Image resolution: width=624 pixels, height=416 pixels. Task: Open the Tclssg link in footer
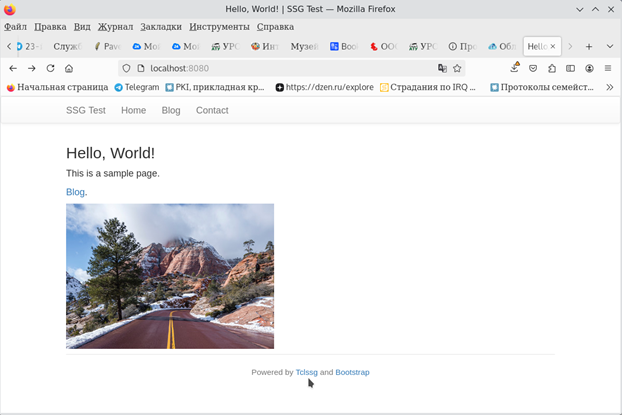306,372
